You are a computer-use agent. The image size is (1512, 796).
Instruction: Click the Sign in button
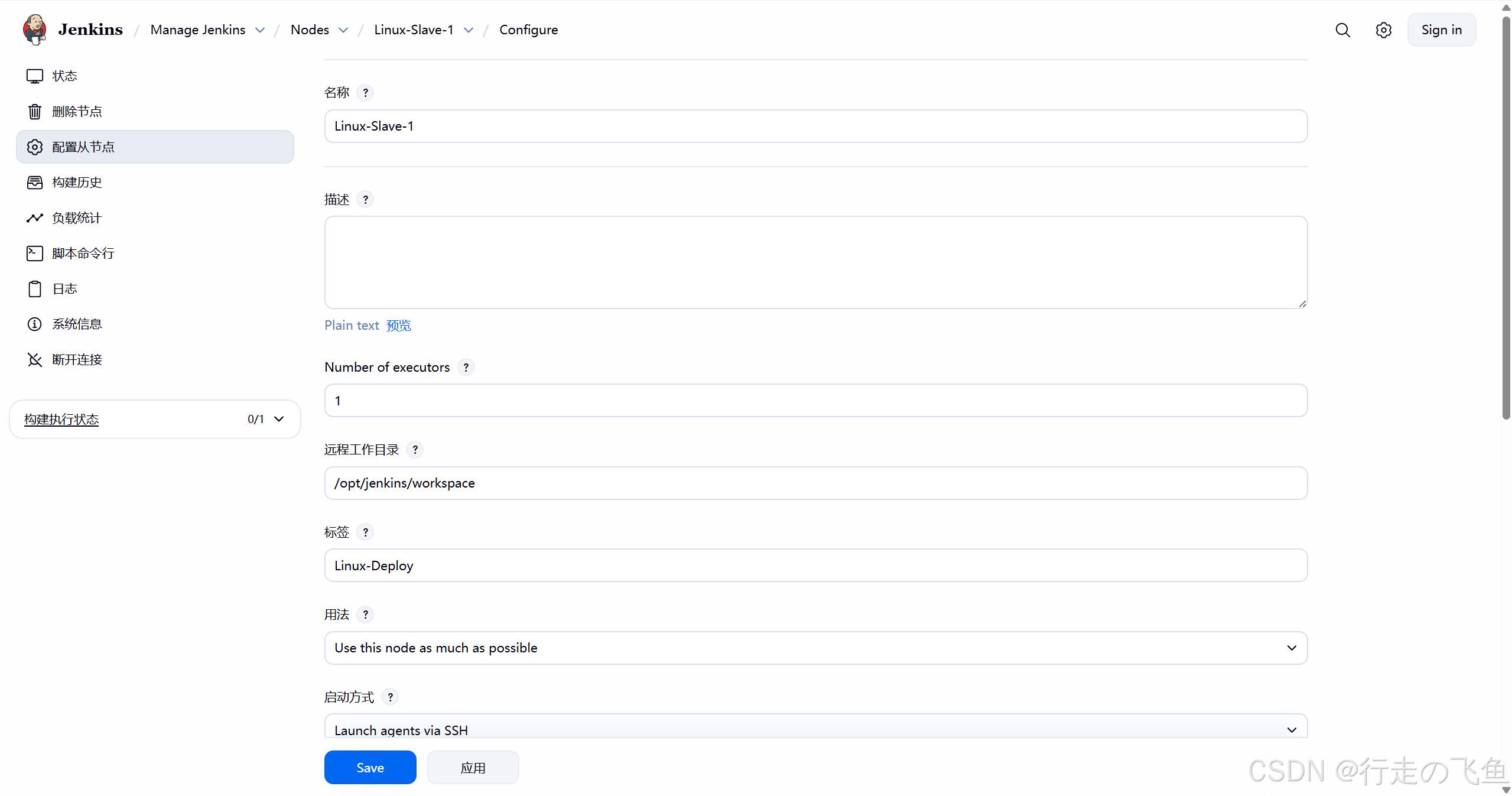1441,30
